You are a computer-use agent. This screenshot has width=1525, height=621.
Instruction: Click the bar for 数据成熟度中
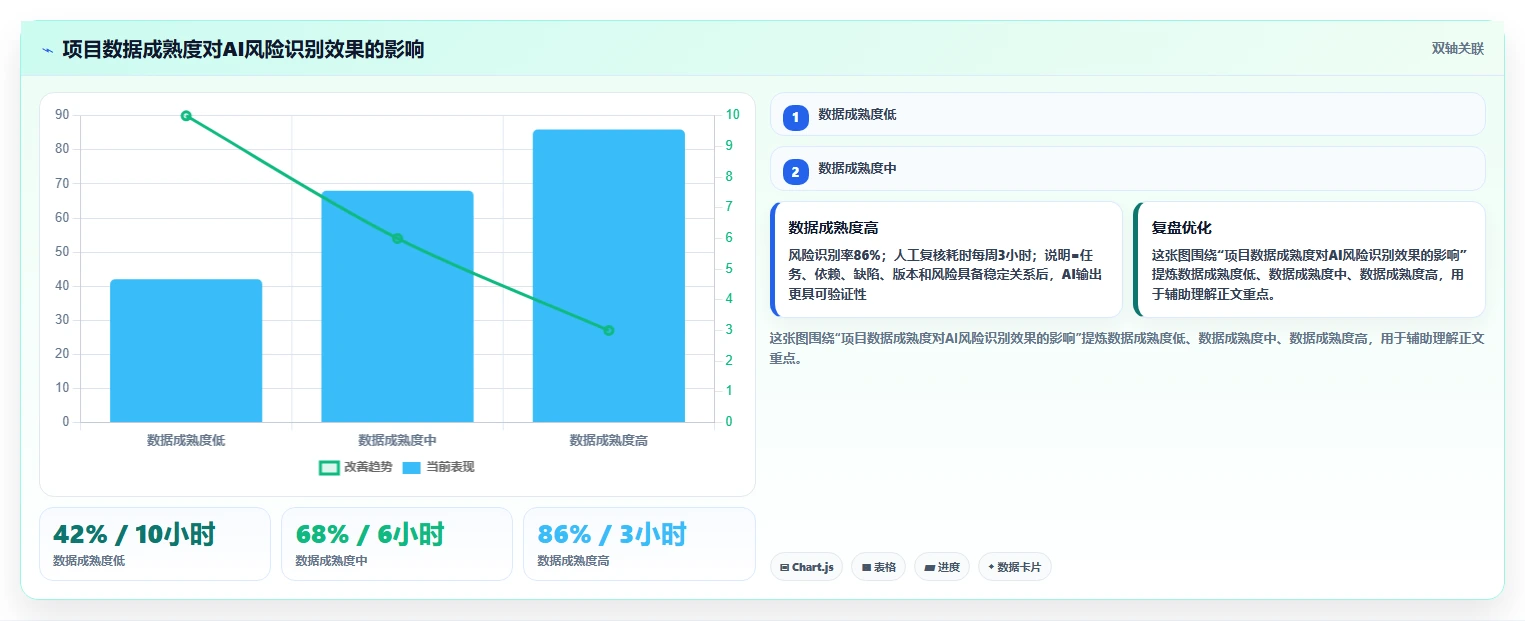coord(397,306)
